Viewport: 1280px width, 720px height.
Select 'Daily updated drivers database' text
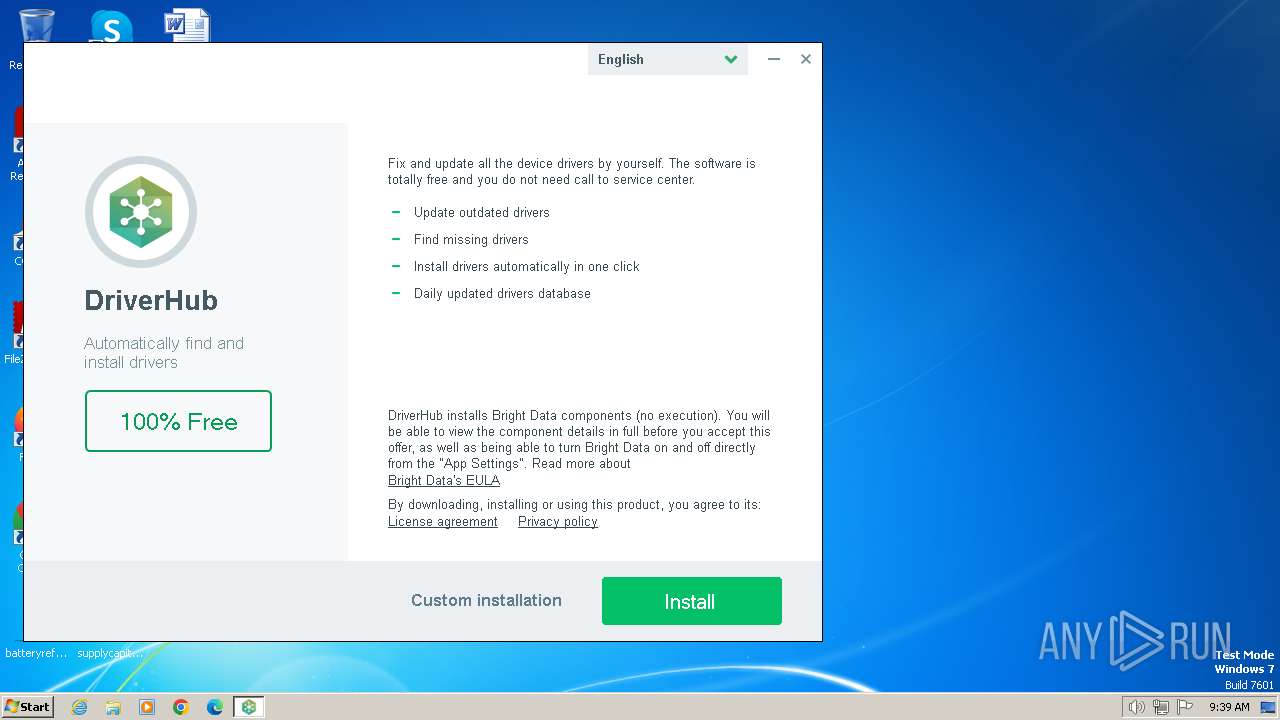coord(502,293)
